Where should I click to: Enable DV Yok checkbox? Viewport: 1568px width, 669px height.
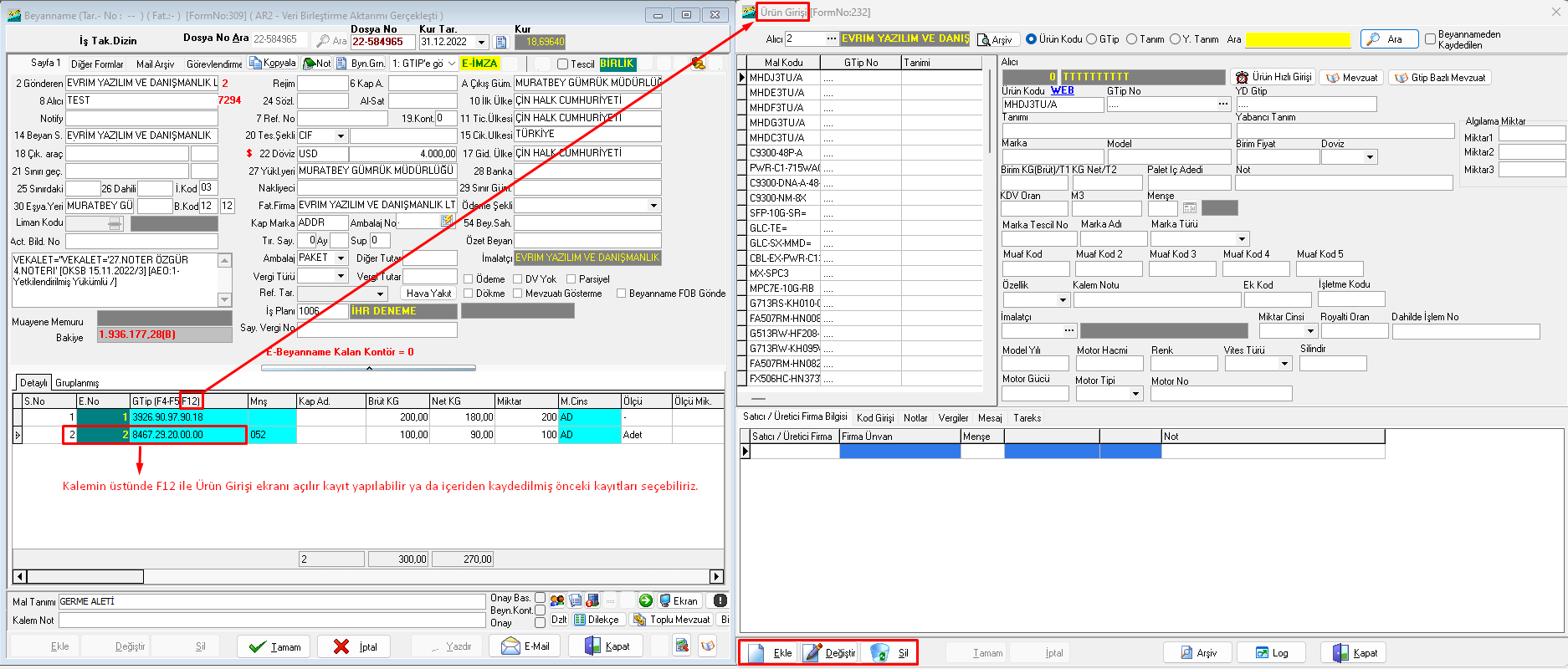(518, 279)
